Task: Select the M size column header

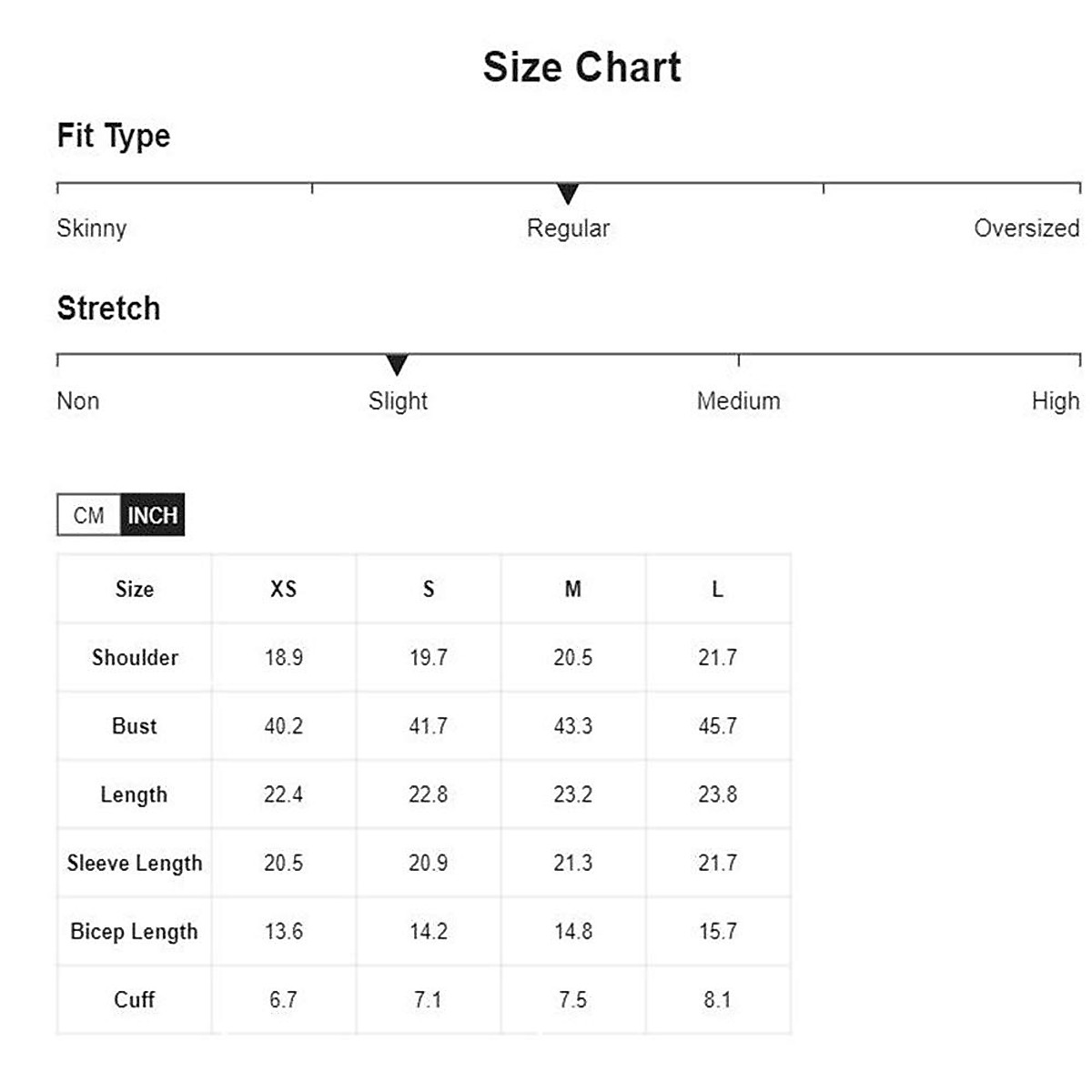Action: pyautogui.click(x=572, y=589)
